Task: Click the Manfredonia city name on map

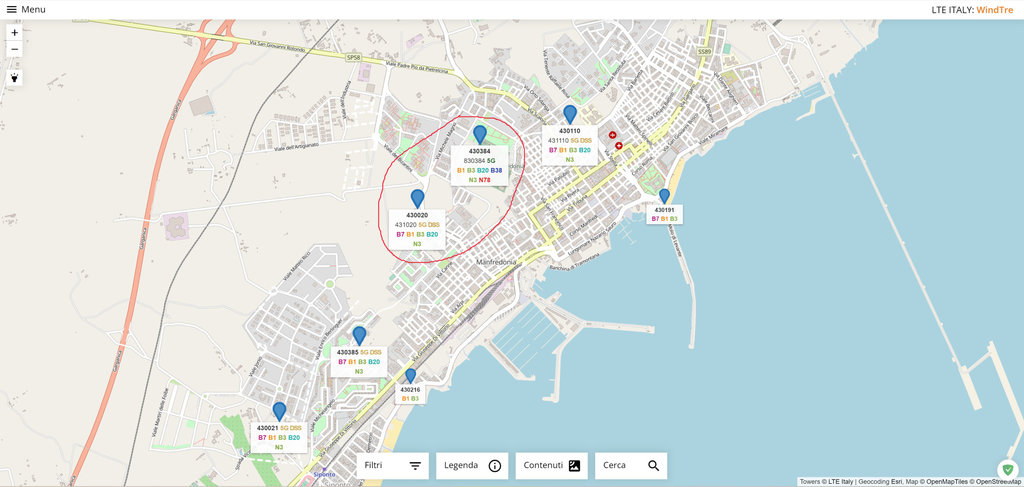Action: [497, 262]
